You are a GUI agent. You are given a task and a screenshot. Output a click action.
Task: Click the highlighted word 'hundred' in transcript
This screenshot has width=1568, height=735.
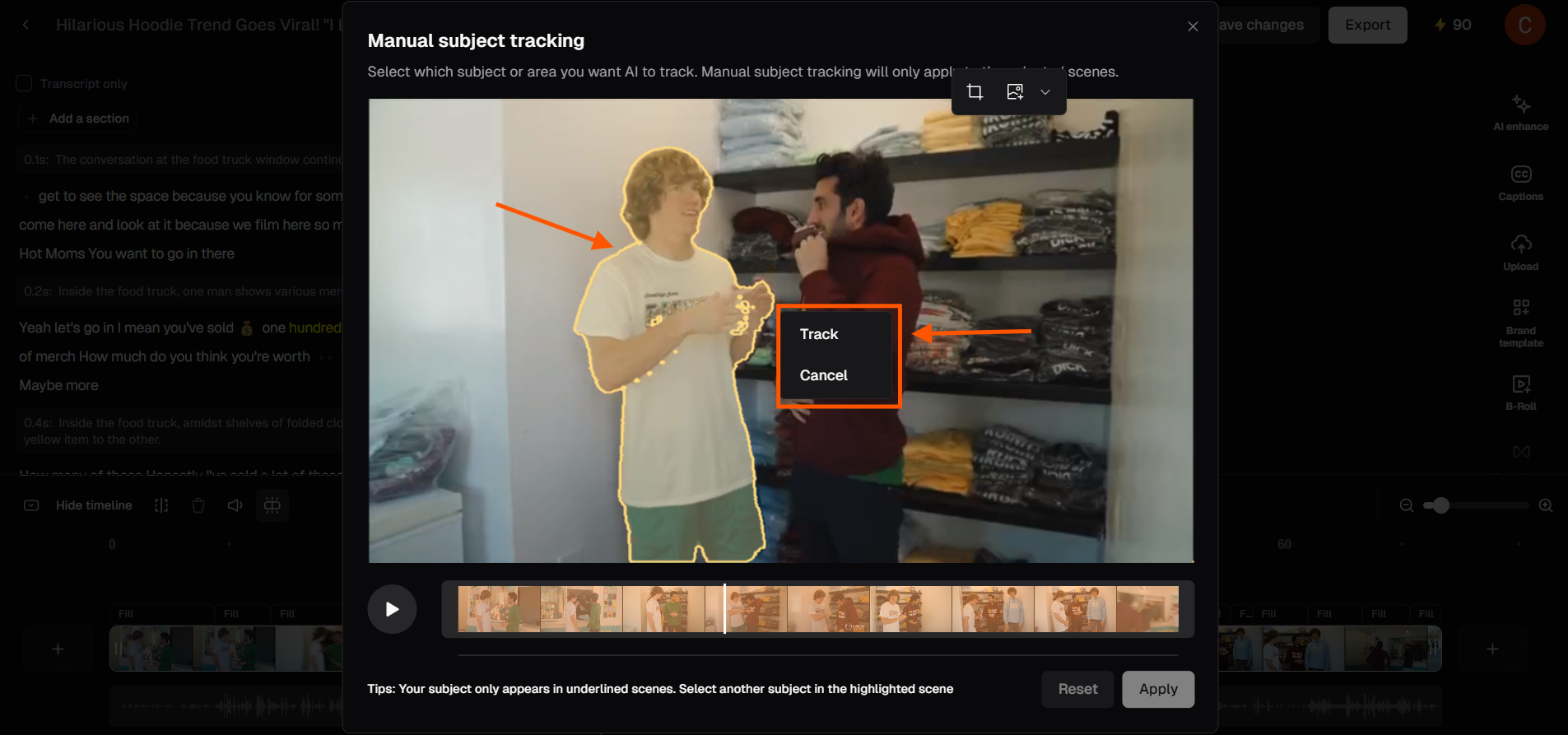click(x=314, y=328)
